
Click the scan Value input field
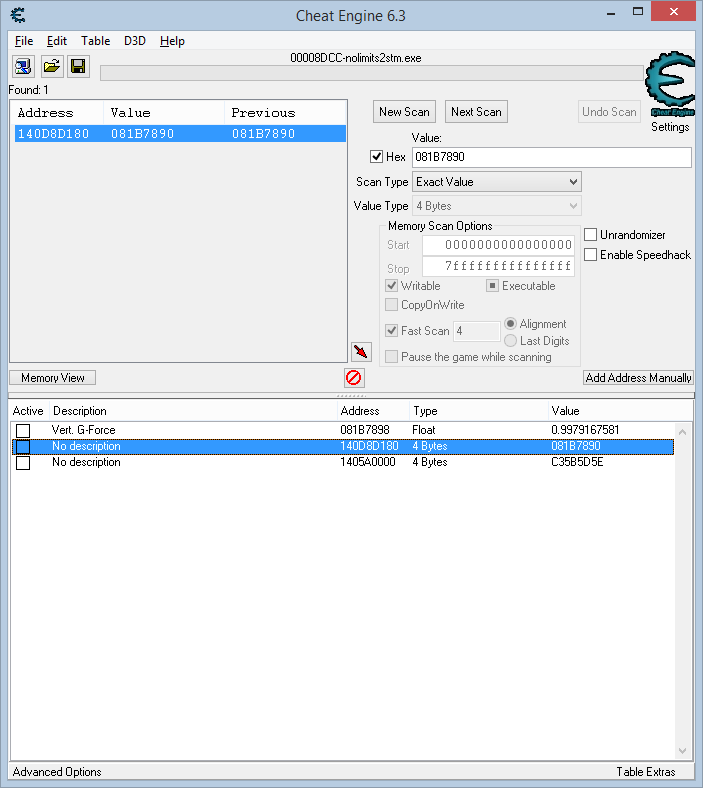(552, 157)
